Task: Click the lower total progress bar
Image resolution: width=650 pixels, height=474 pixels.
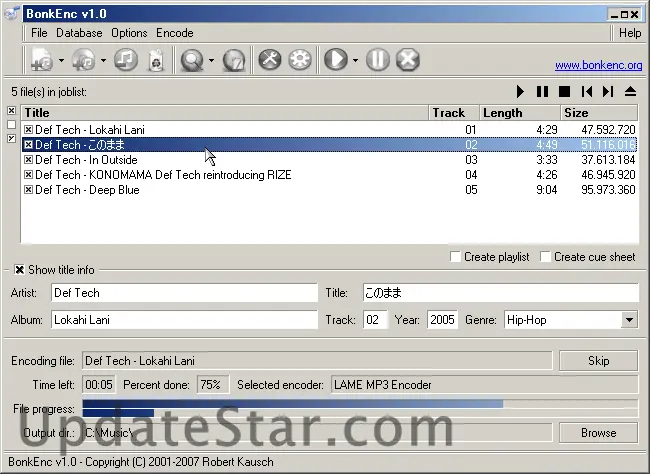Action: [360, 413]
